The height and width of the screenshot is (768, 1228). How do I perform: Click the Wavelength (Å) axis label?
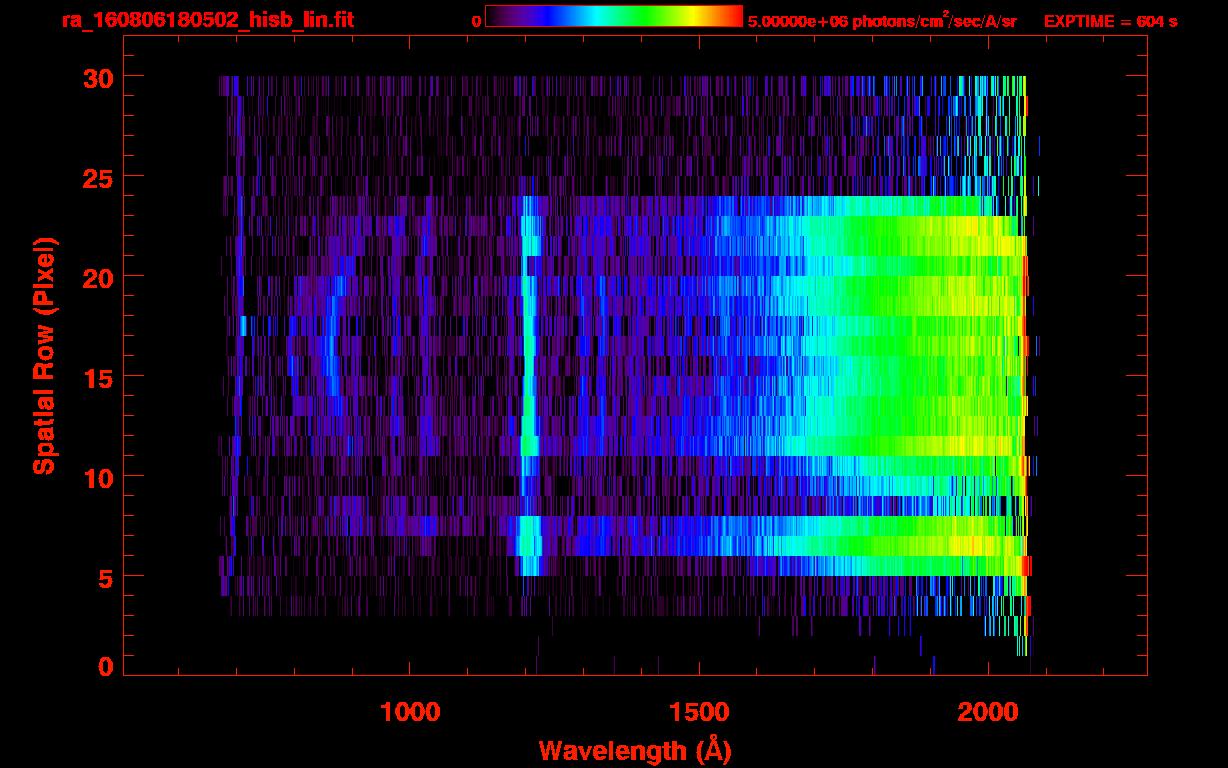[x=636, y=749]
